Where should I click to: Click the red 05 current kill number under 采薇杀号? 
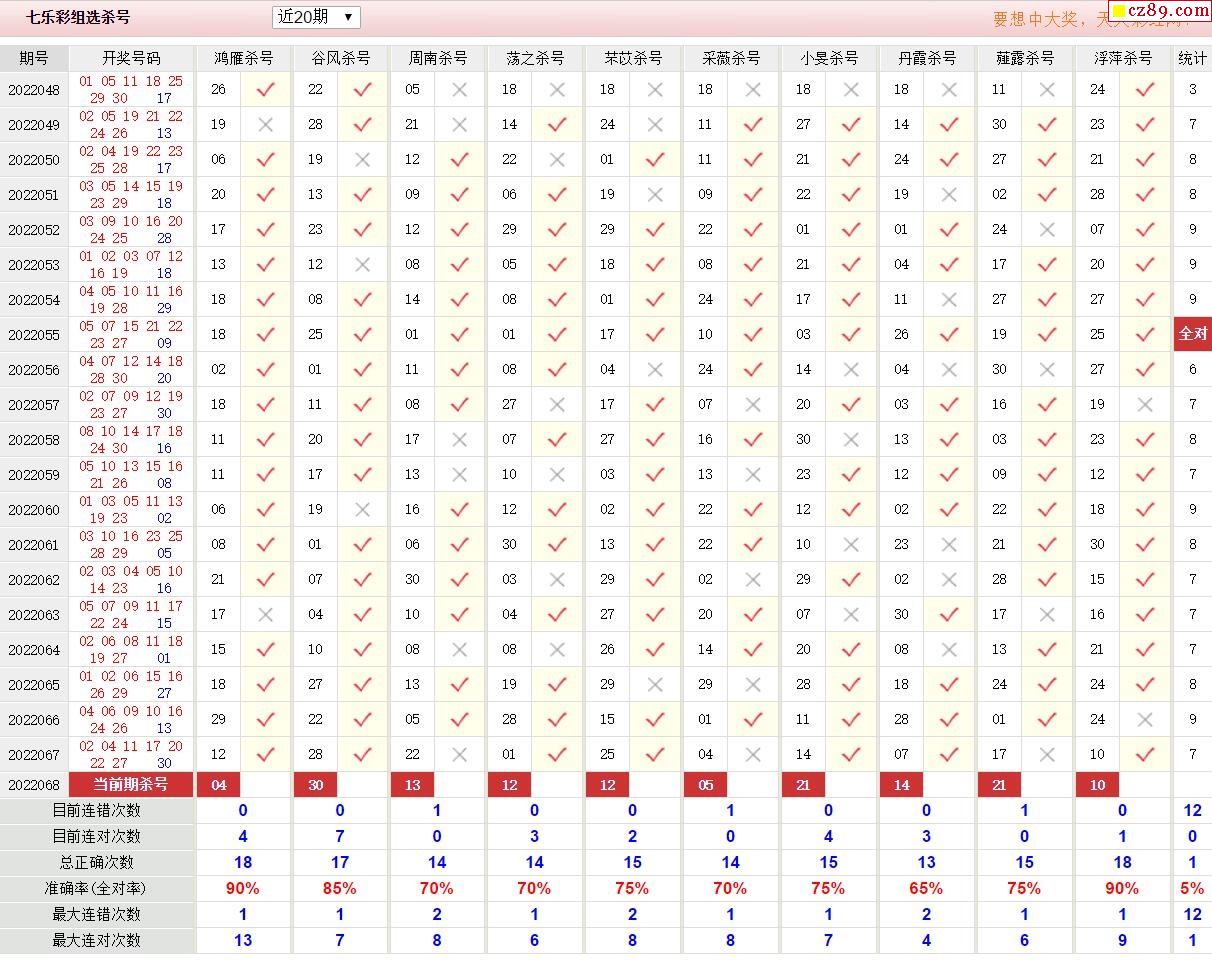[706, 785]
